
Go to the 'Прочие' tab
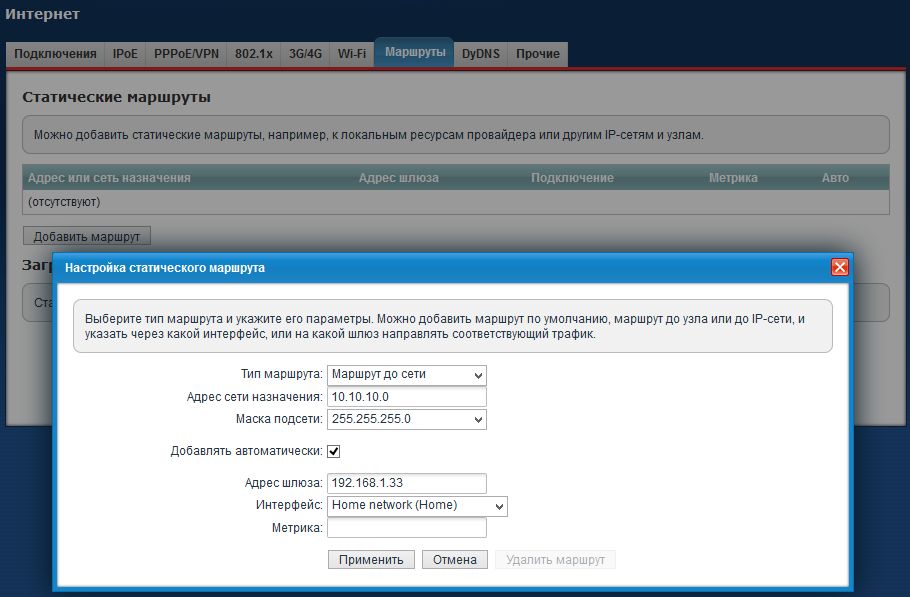pos(537,54)
